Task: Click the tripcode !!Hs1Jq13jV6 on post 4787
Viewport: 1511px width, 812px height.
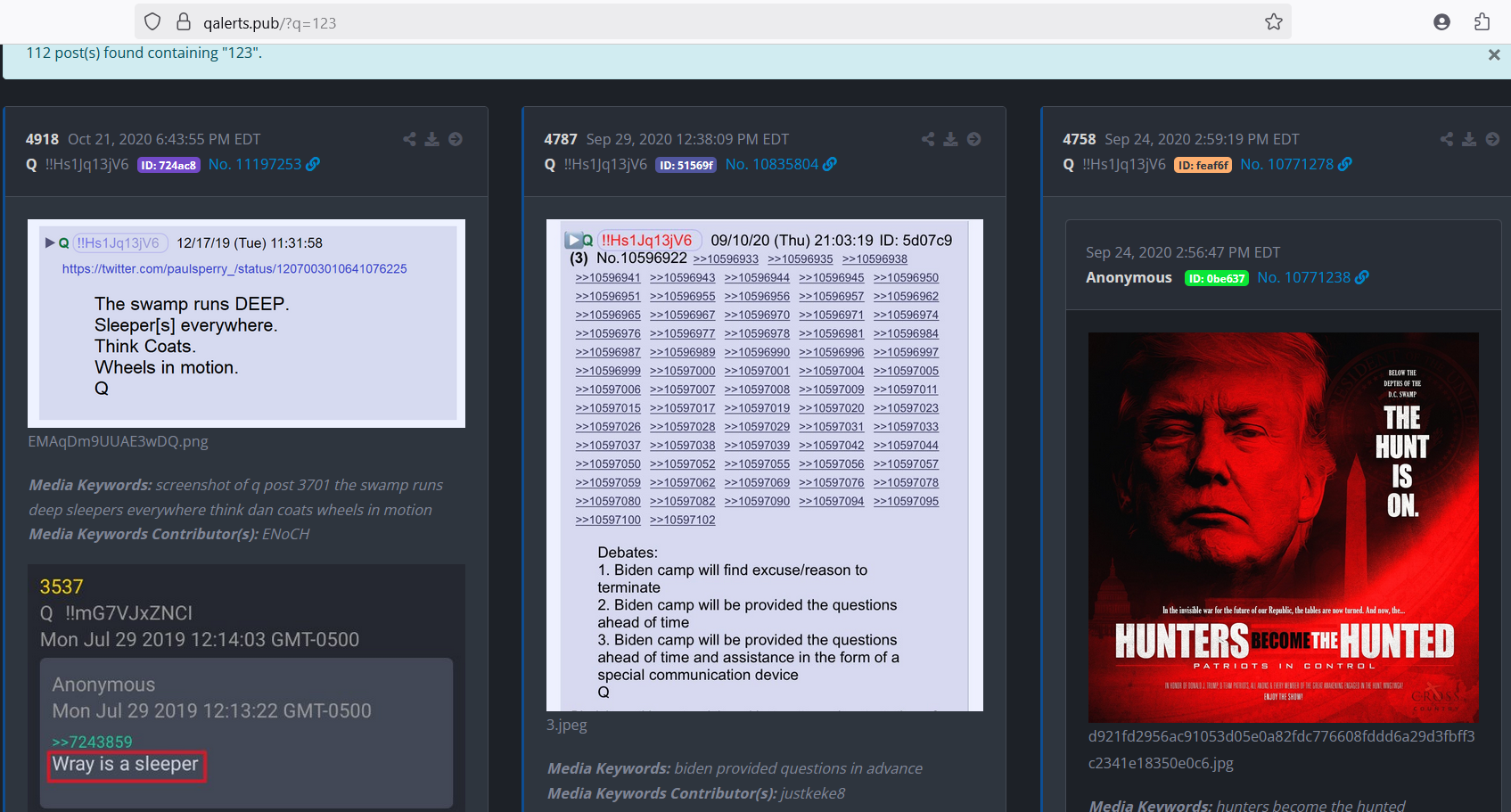Action: click(x=606, y=164)
